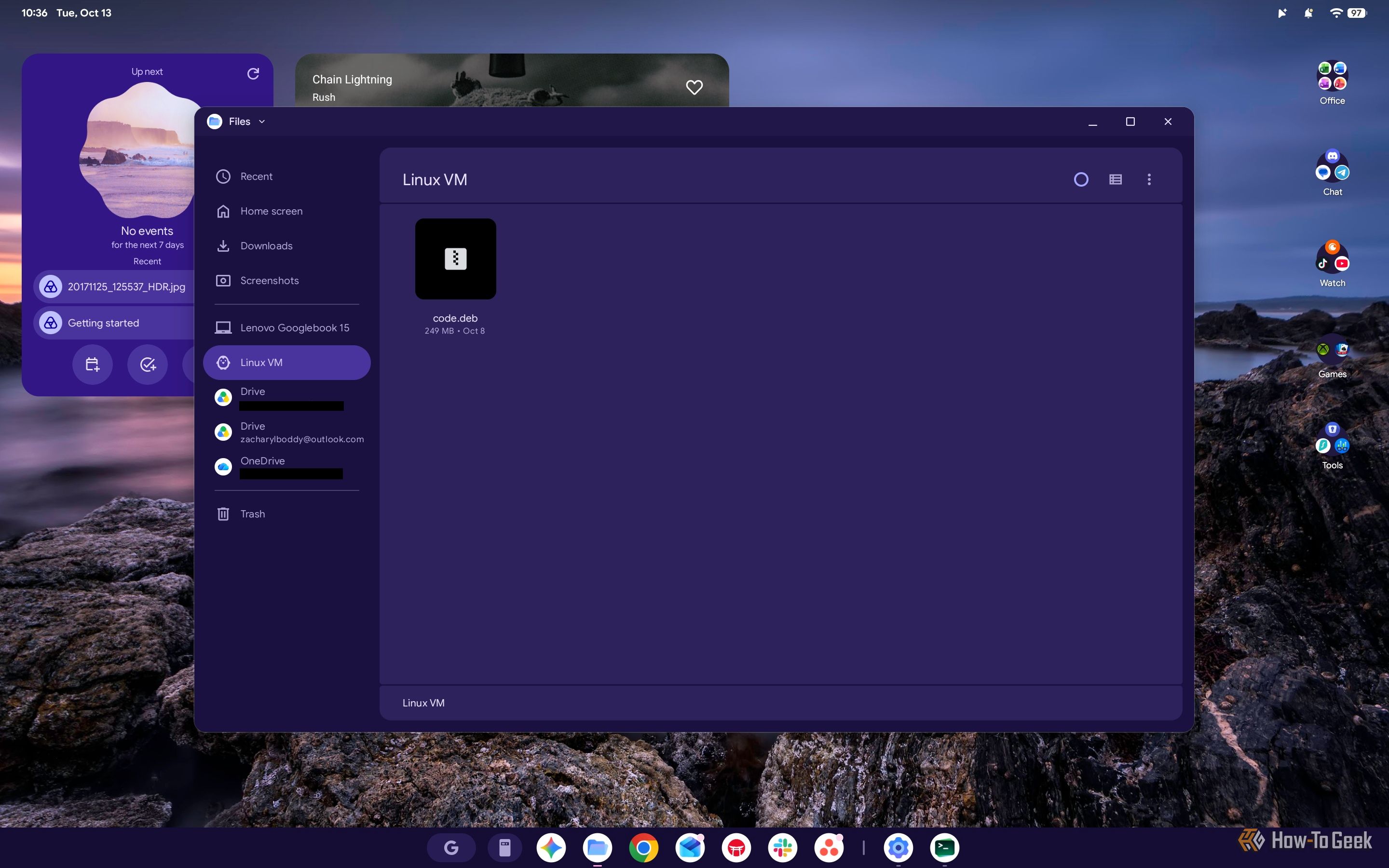Minimize the Files window
Viewport: 1389px width, 868px height.
point(1093,122)
